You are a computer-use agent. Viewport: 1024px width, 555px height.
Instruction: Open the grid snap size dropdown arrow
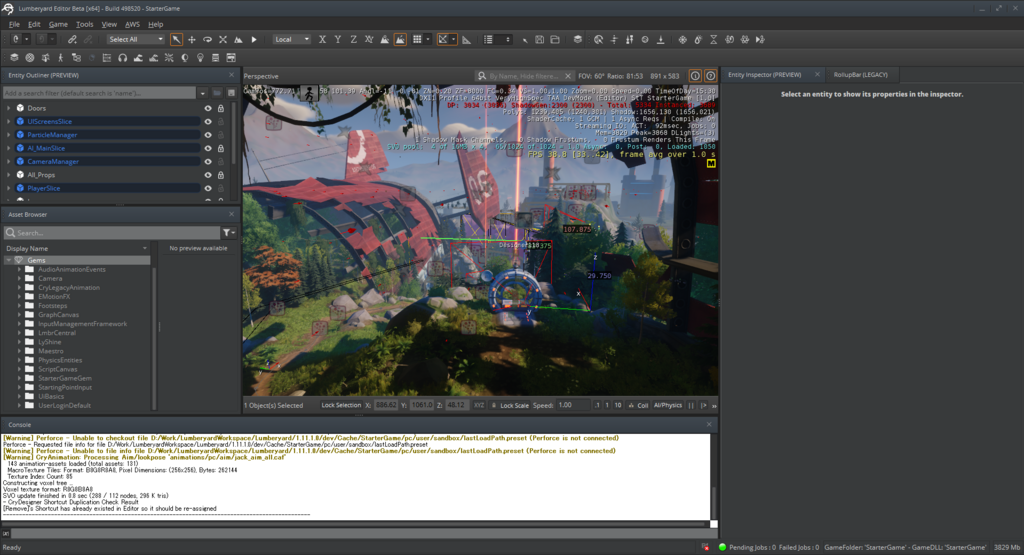pos(428,39)
